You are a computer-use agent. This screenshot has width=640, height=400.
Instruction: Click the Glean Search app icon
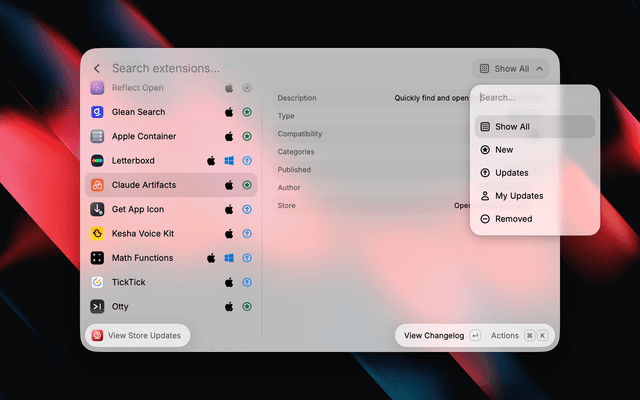click(x=97, y=112)
